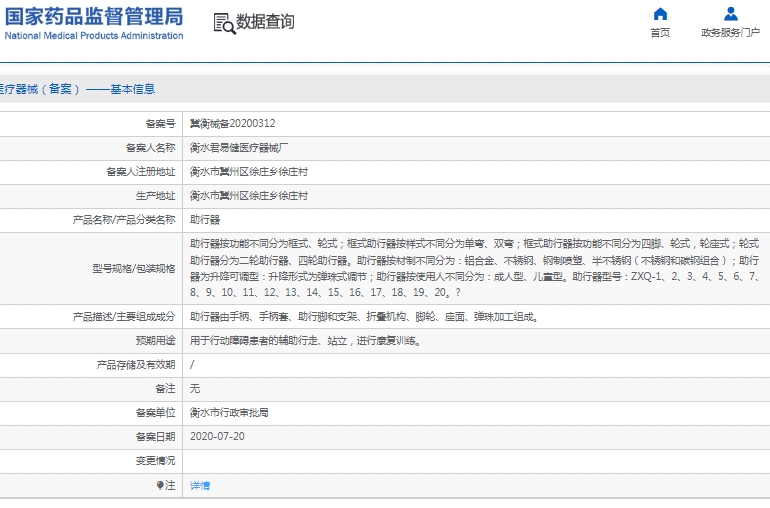
Task: Click the 衡水市行政审批局 value
Action: [229, 413]
